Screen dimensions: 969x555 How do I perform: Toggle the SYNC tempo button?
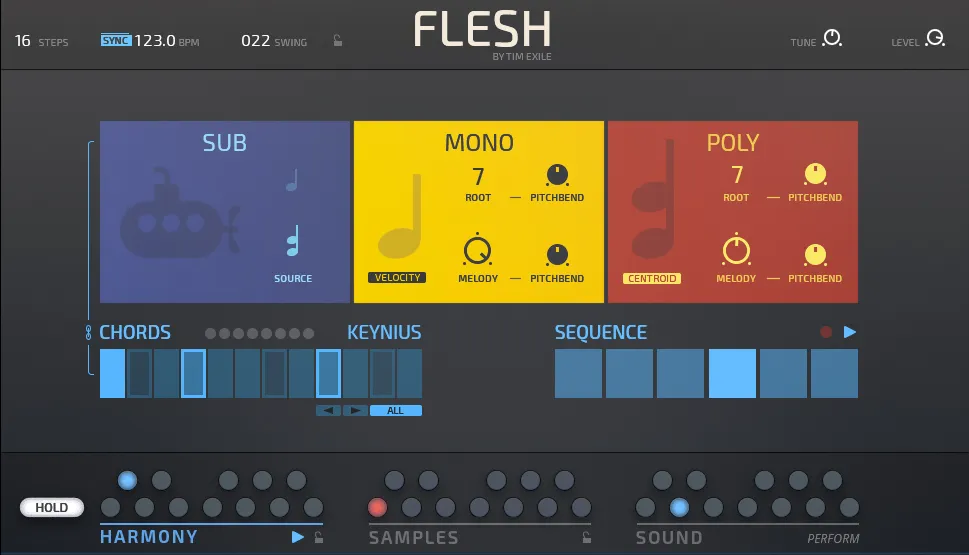click(x=116, y=40)
